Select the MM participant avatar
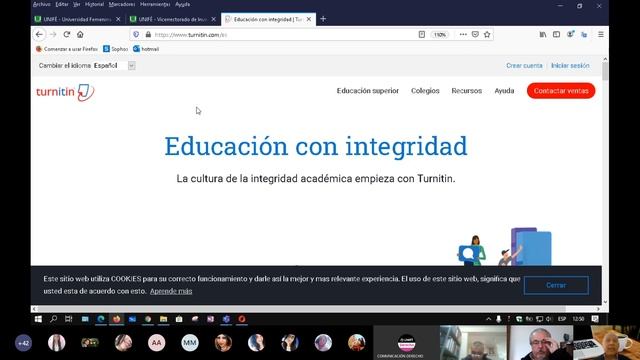 (x=190, y=343)
